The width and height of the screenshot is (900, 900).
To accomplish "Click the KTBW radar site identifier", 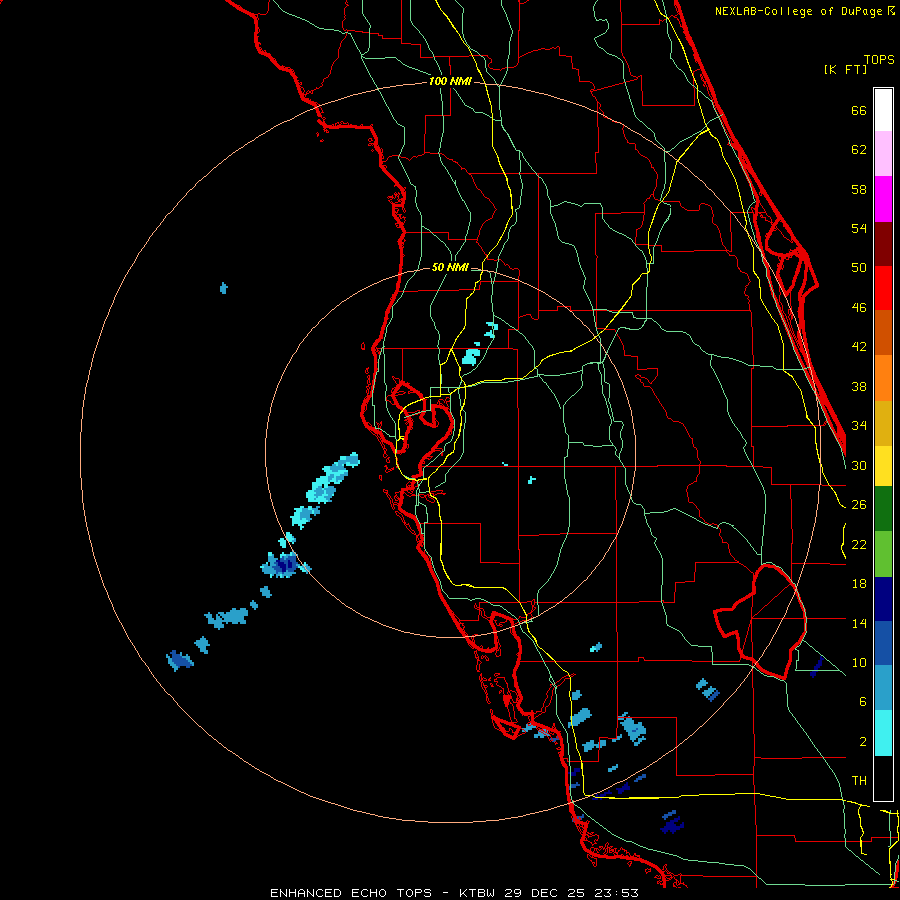I will [x=479, y=893].
